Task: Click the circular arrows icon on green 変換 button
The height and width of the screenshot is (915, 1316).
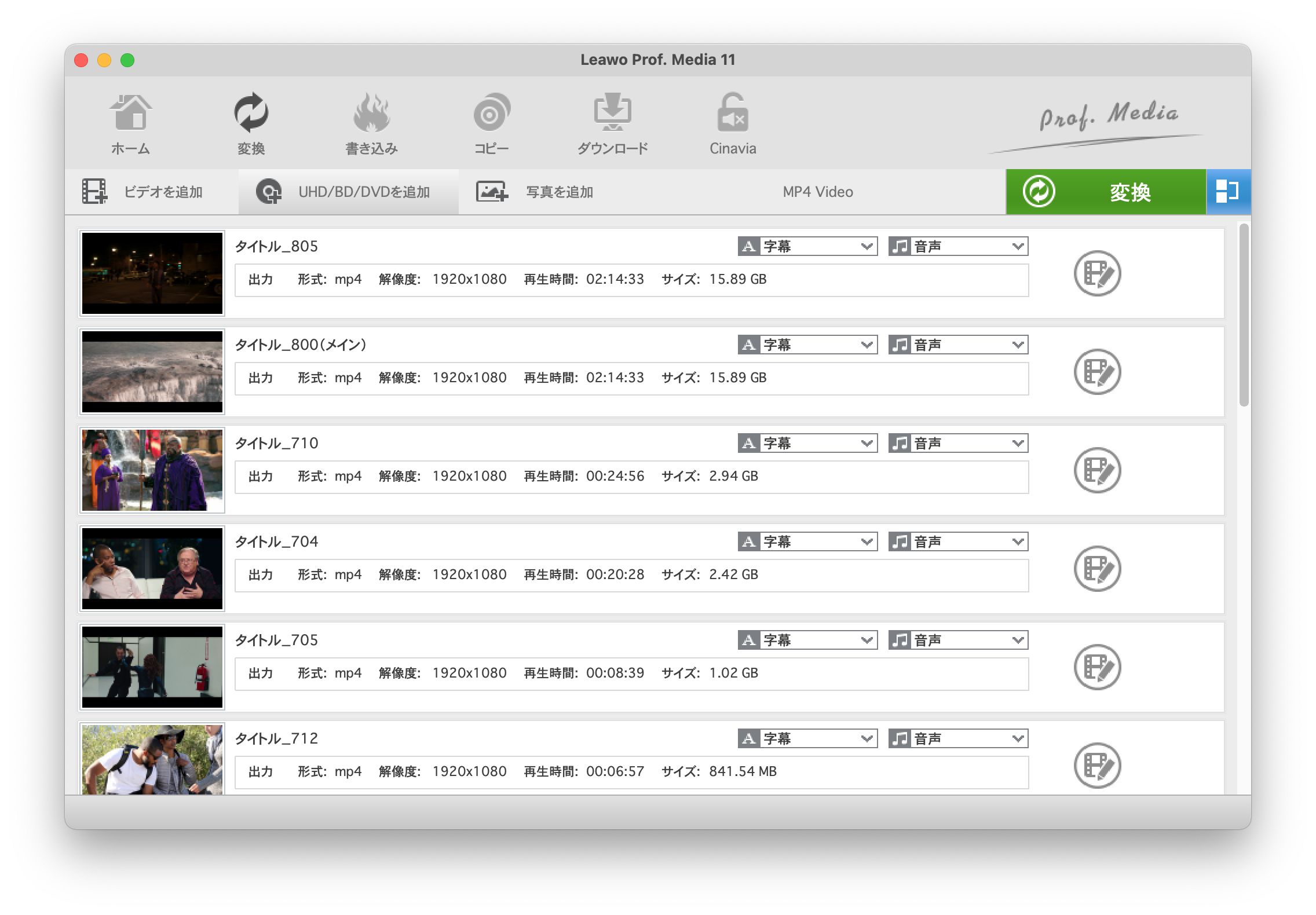Action: pos(1039,192)
